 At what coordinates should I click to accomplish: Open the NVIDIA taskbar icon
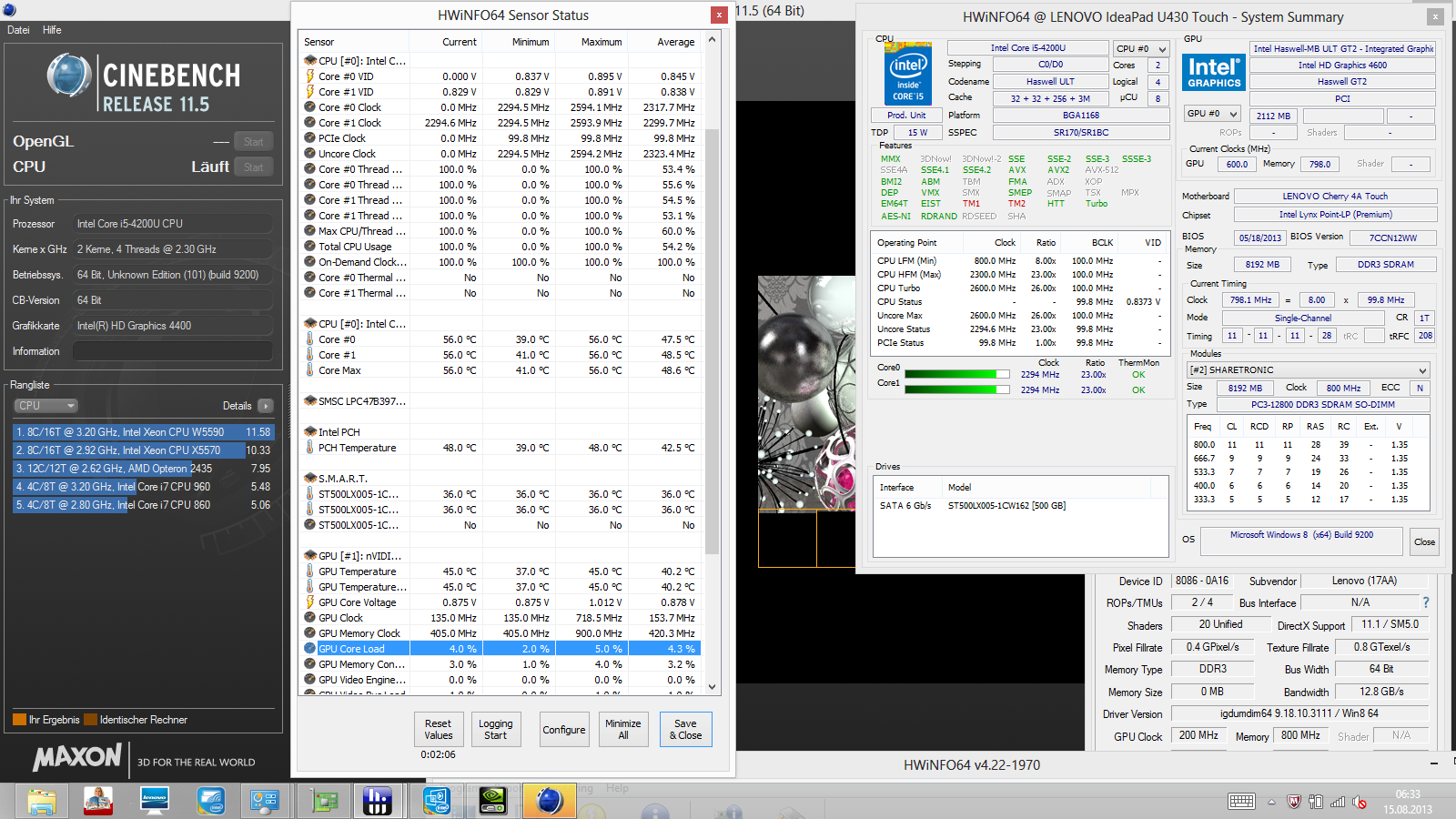pyautogui.click(x=492, y=801)
